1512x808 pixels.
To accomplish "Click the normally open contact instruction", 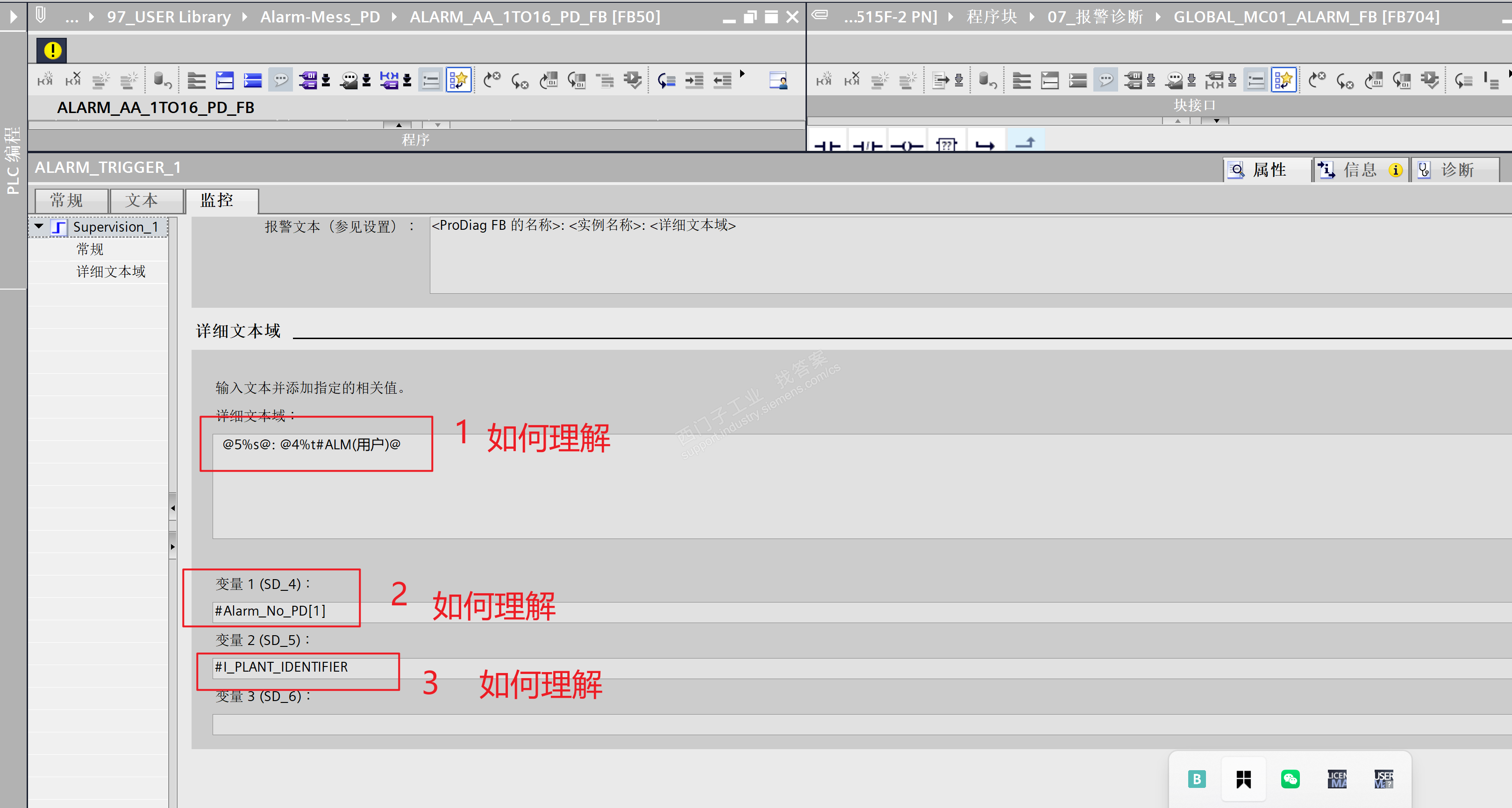I will [827, 145].
